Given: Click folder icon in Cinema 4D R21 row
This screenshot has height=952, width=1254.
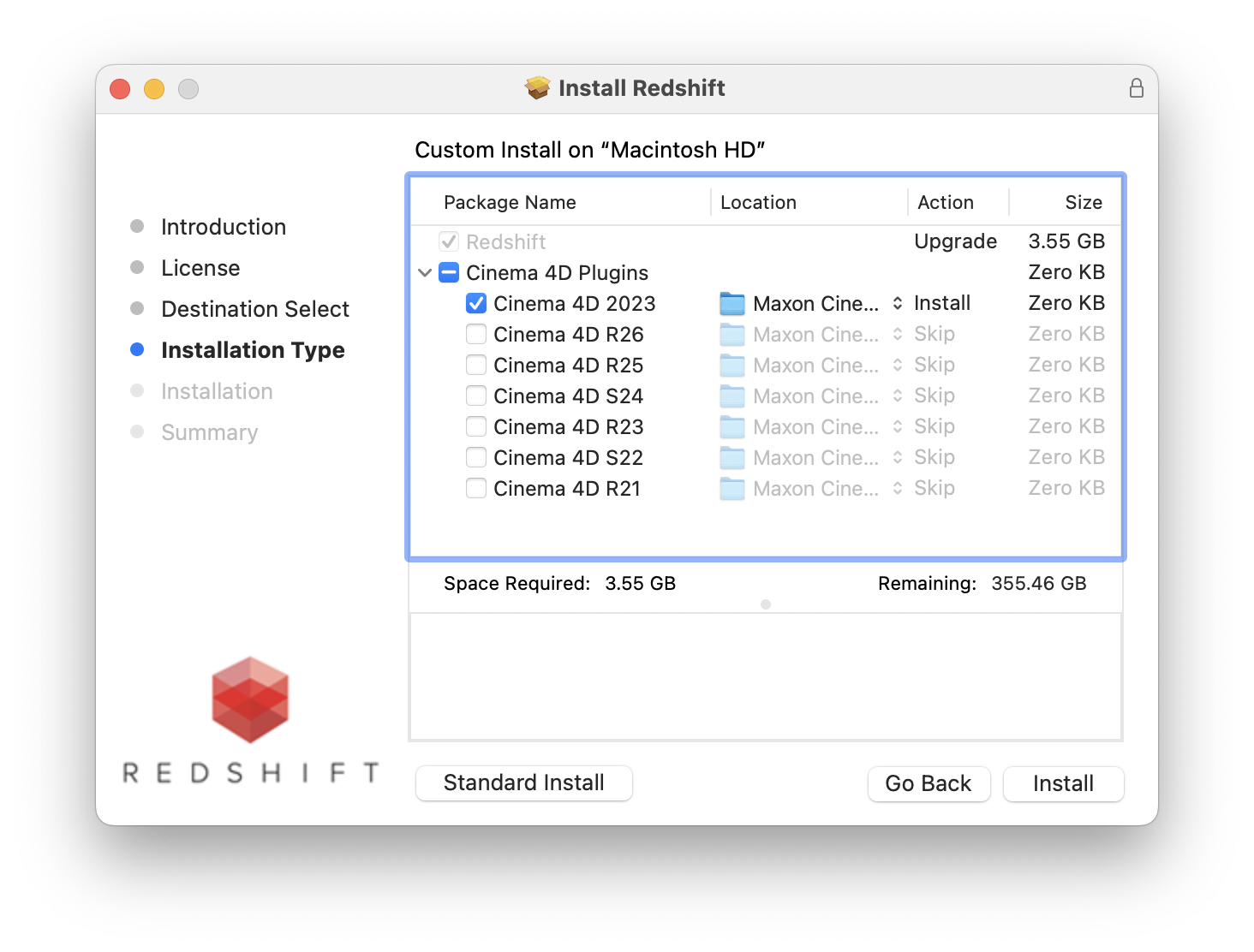Looking at the screenshot, I should (x=732, y=489).
